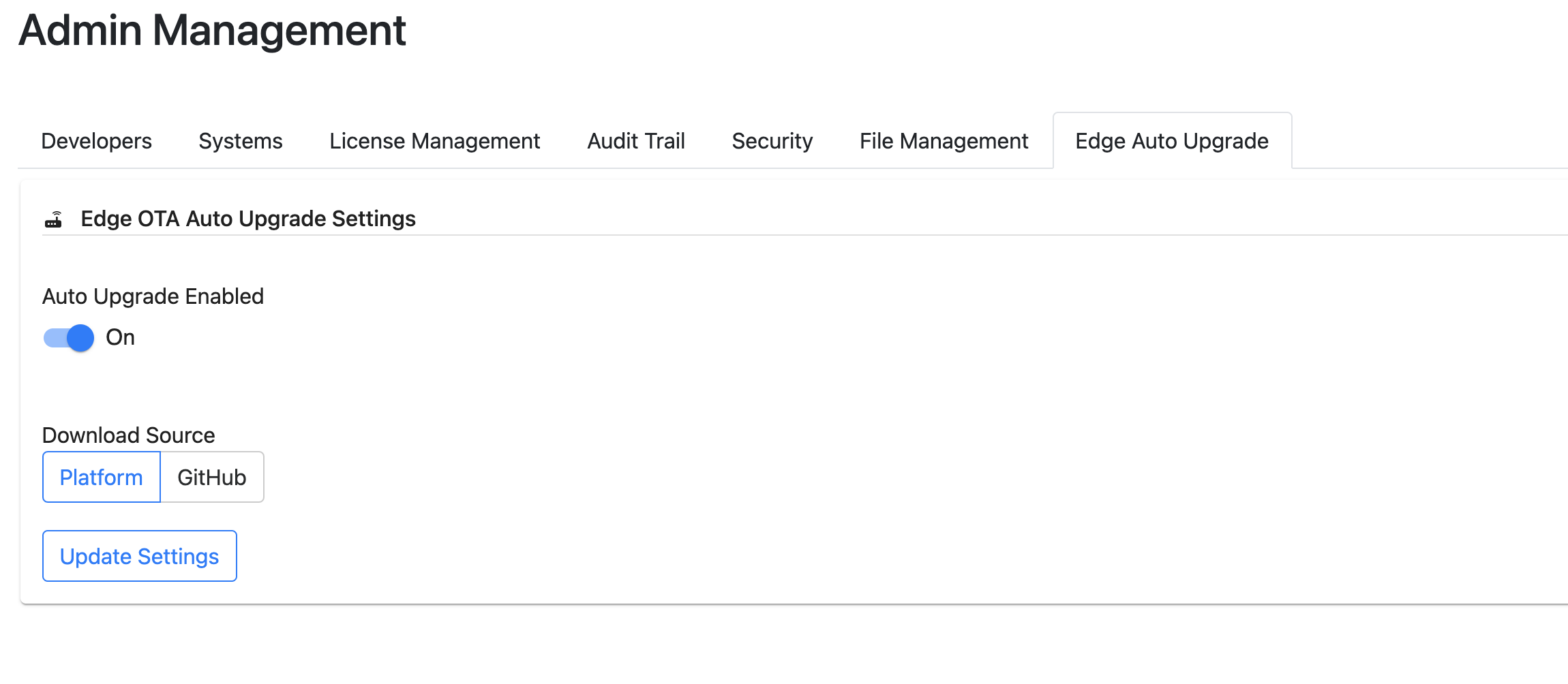Select Platform as the download source
The width and height of the screenshot is (1568, 684).
[102, 477]
